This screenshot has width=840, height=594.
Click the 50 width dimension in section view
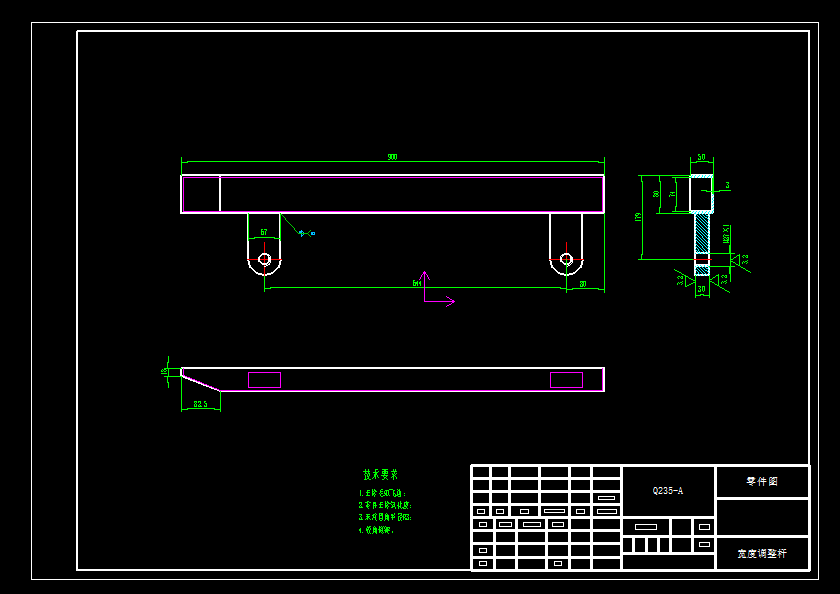point(701,157)
